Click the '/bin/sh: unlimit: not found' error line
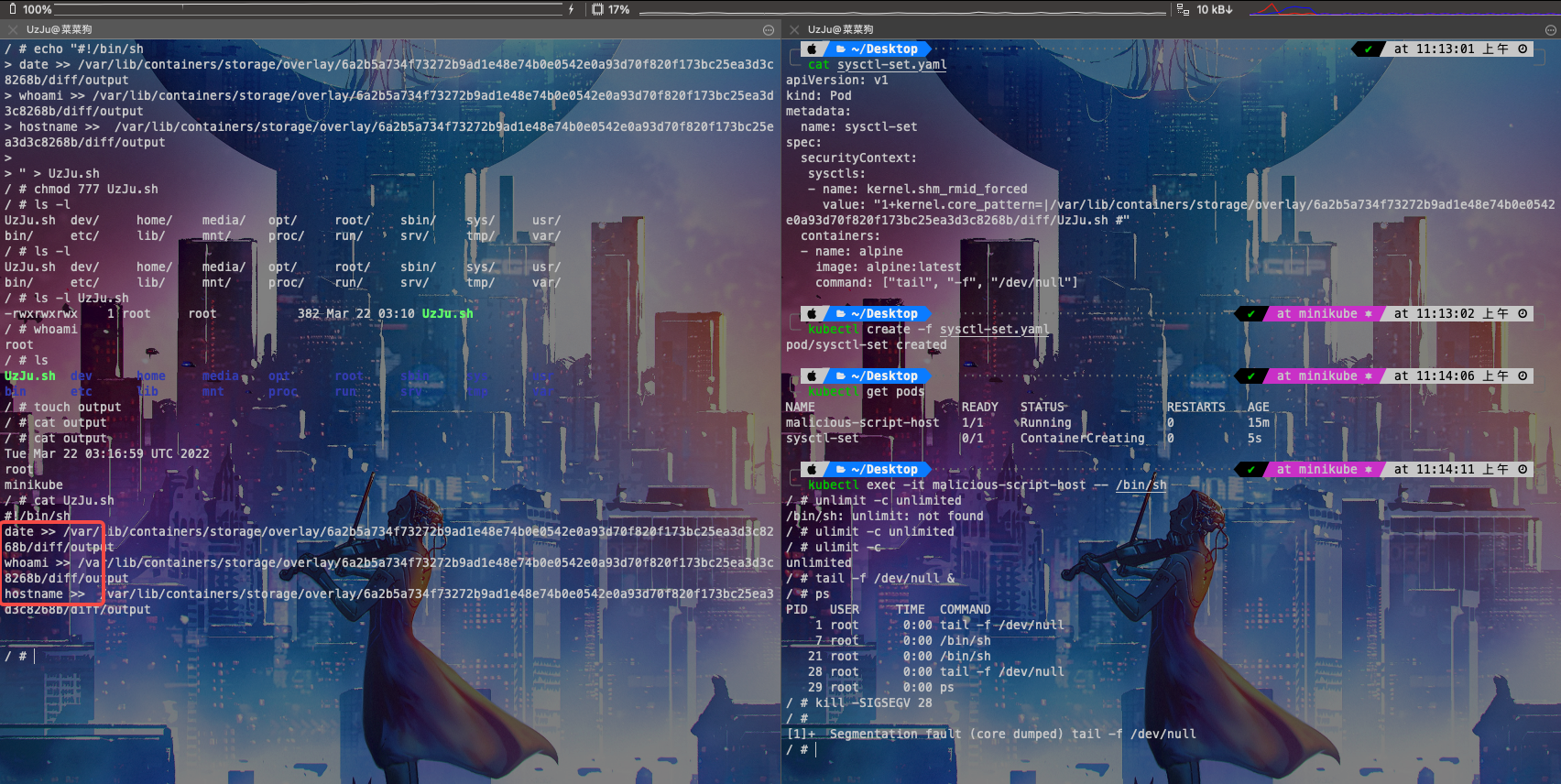Screen dimensions: 1561x784 (x=884, y=516)
